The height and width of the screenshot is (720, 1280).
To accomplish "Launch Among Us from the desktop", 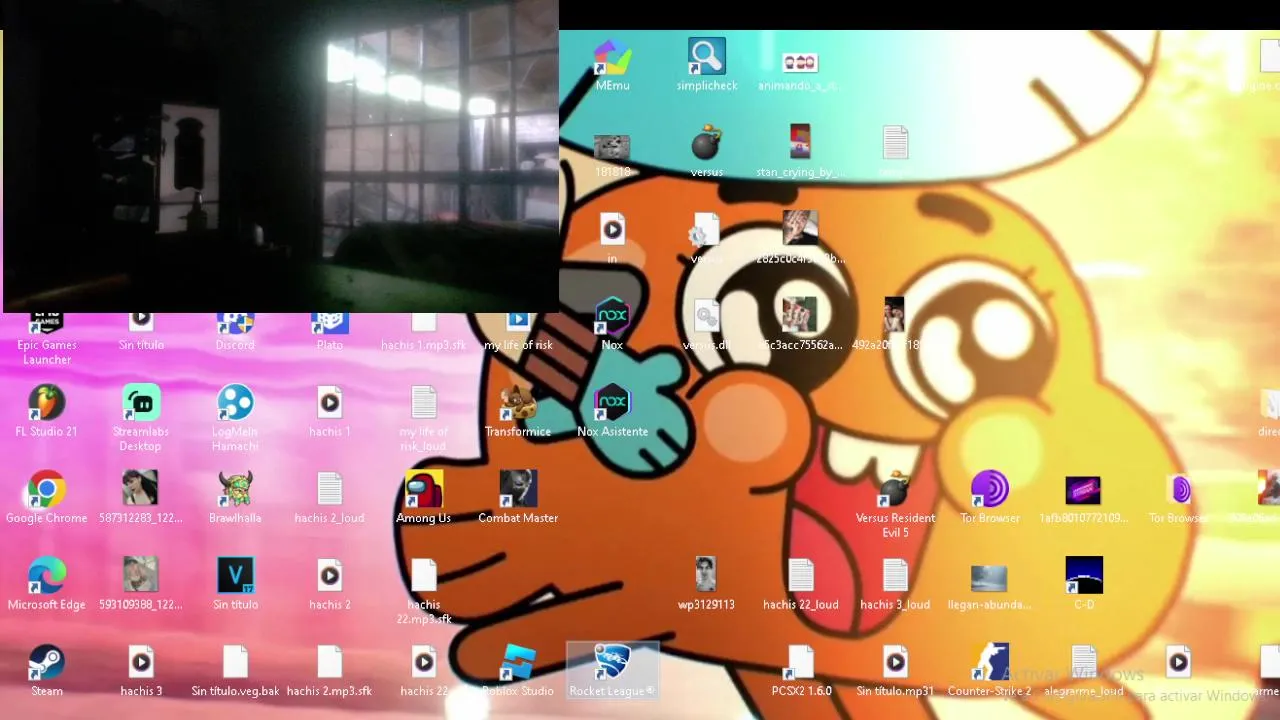I will point(423,498).
